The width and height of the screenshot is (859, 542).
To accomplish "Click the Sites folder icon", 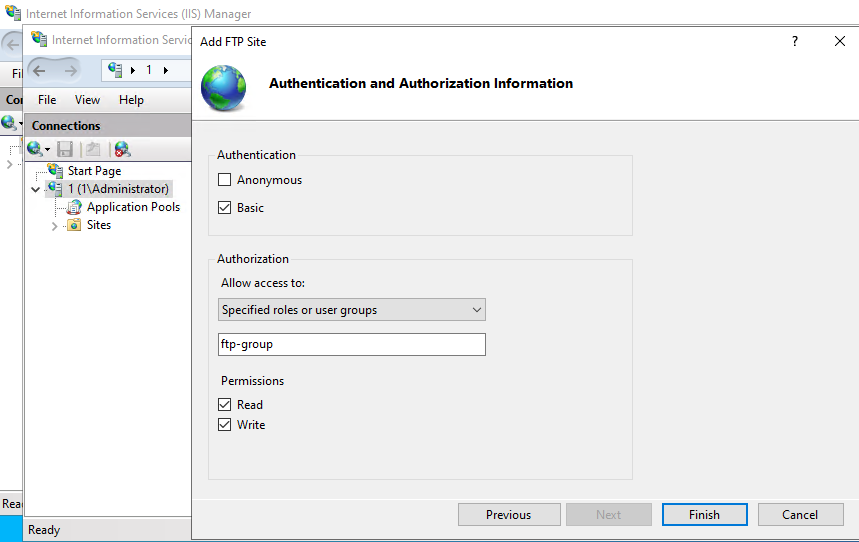I will 74,225.
